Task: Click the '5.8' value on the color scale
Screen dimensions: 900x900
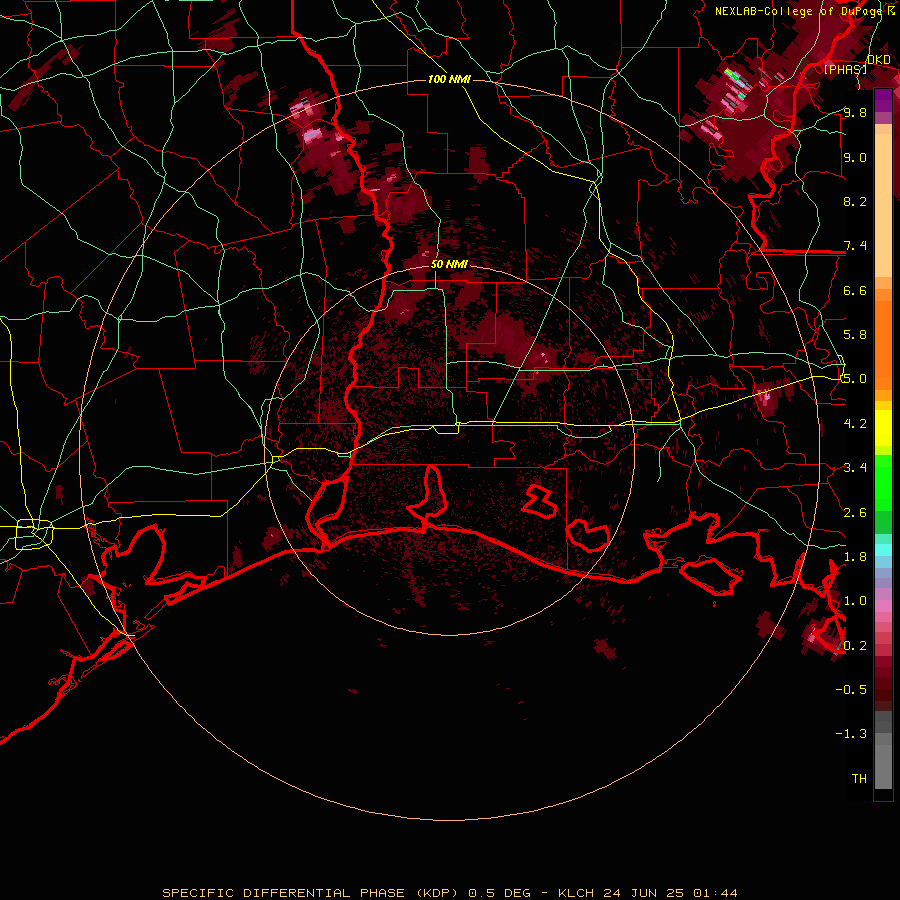Action: pyautogui.click(x=855, y=335)
